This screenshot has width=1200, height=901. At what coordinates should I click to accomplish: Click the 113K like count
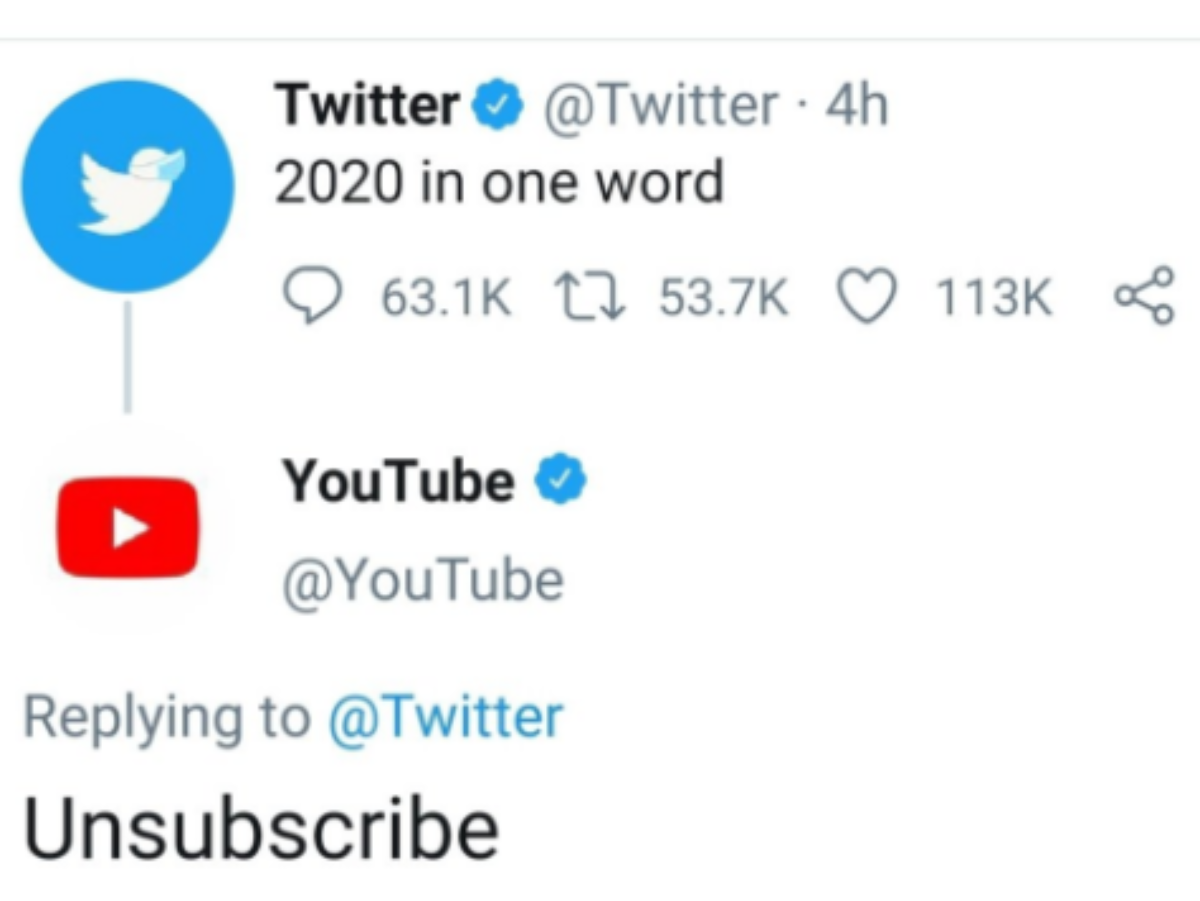tap(992, 298)
